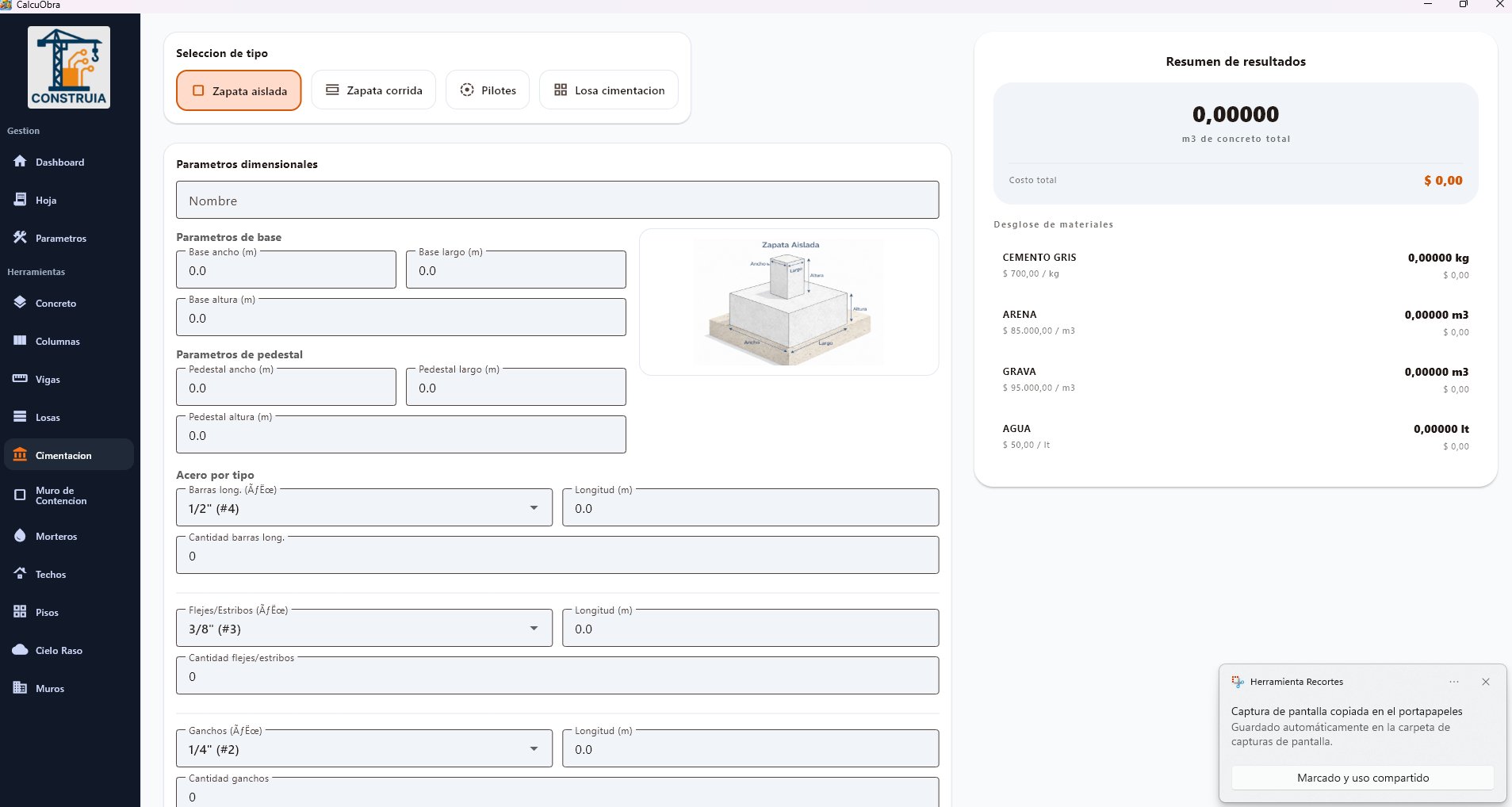Viewport: 1512px width, 807px height.
Task: Select Zapata aislada foundation type
Action: tap(239, 90)
